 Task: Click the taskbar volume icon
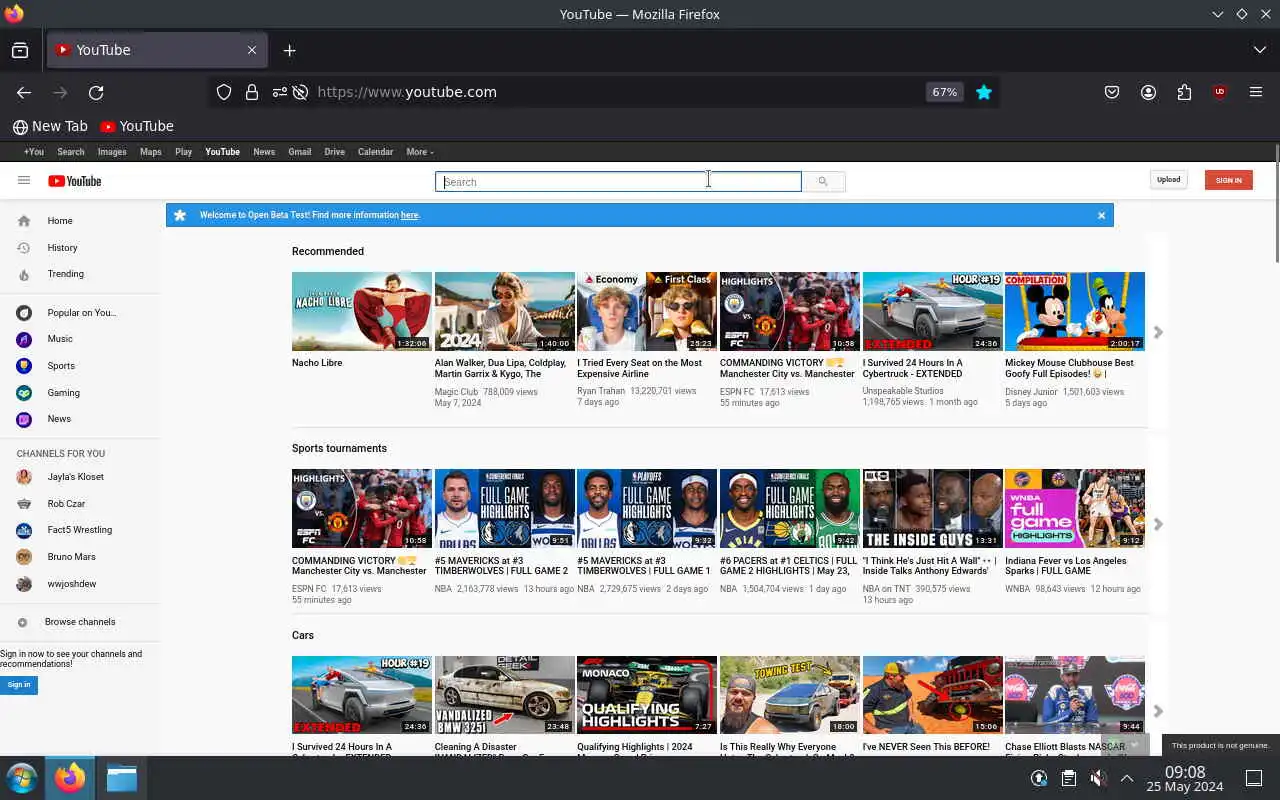pyautogui.click(x=1098, y=778)
